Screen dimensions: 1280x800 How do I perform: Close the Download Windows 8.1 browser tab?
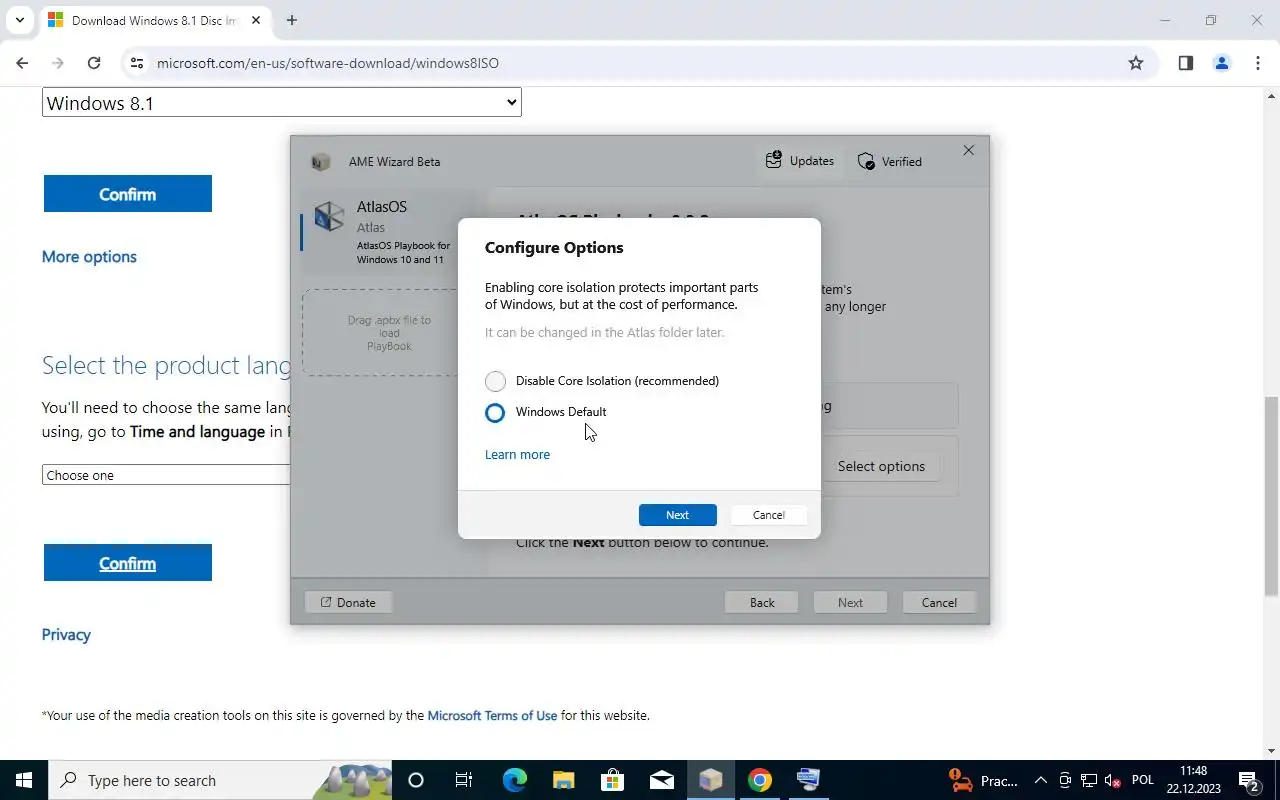(255, 20)
